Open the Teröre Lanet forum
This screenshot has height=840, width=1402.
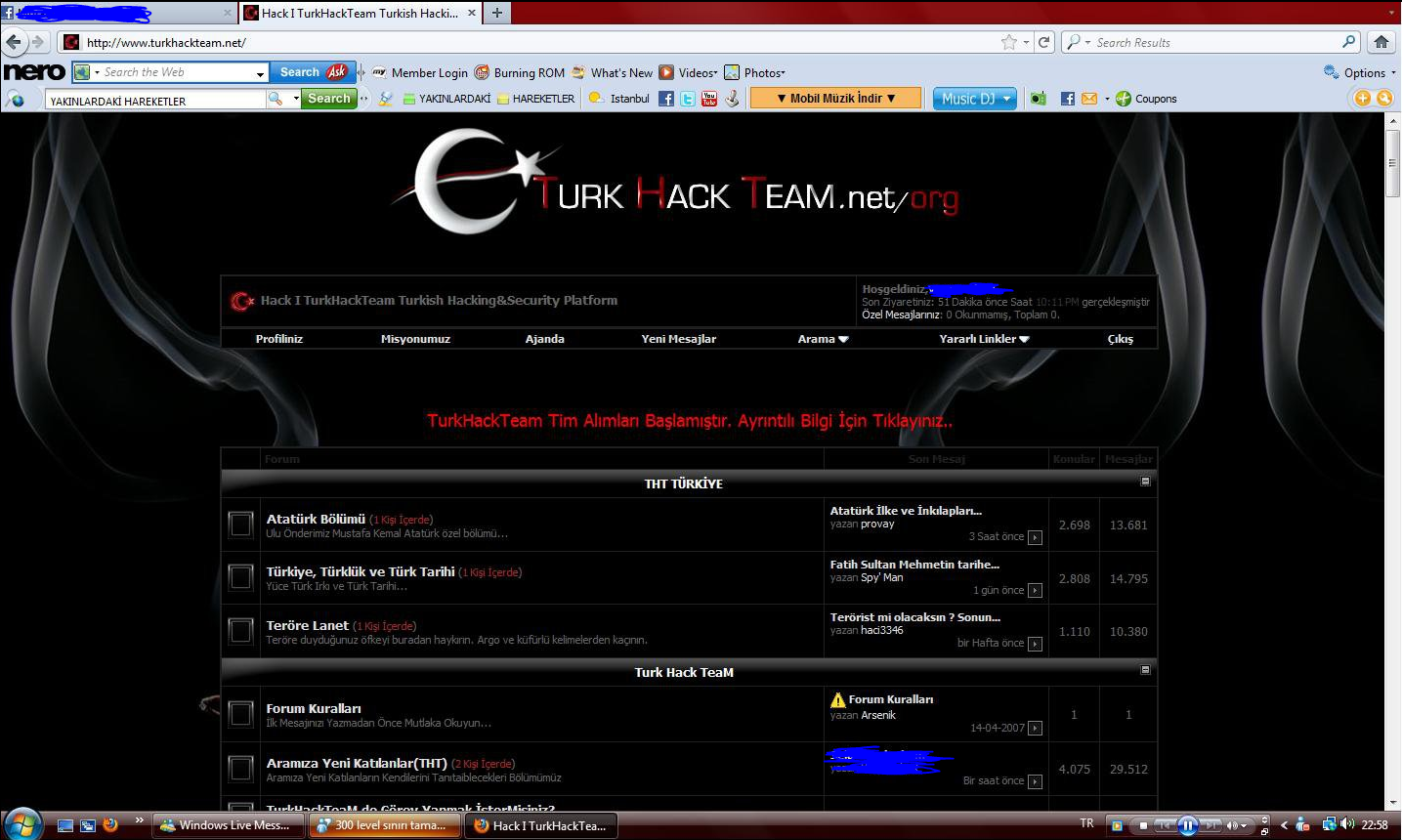(x=307, y=625)
